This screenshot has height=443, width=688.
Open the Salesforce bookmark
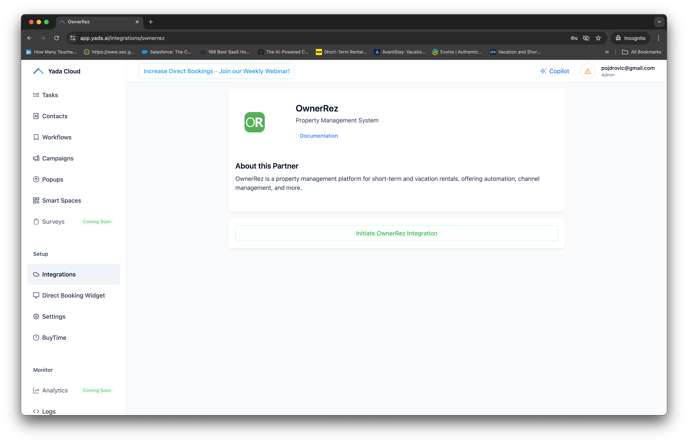(167, 52)
